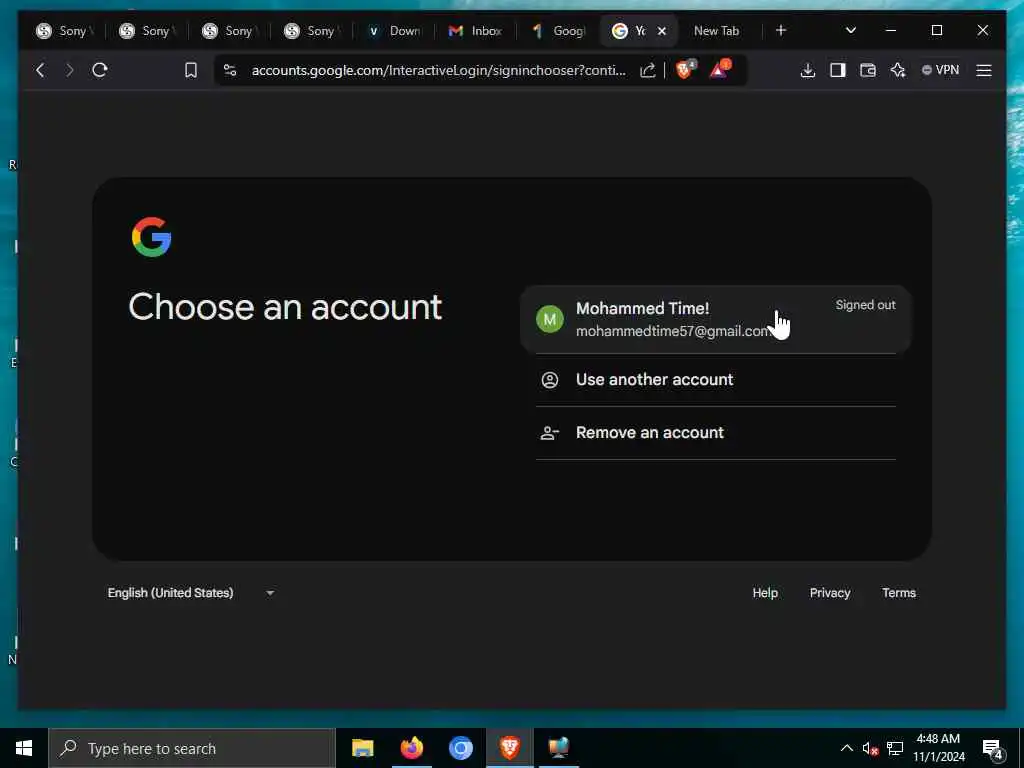Choose Remove an account
Screen dimensions: 1024x768
point(716,432)
